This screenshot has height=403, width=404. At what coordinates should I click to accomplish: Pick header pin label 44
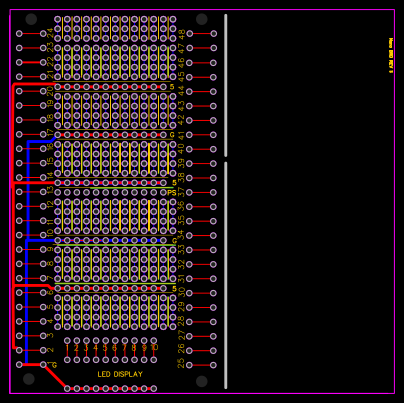click(181, 91)
